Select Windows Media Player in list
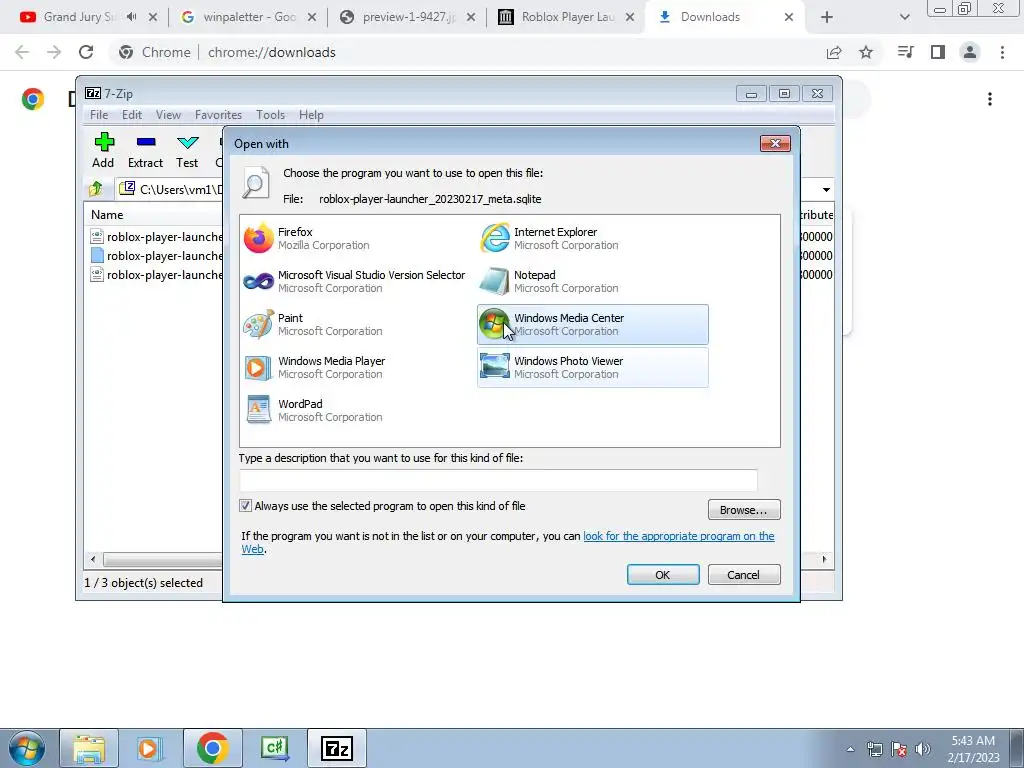This screenshot has width=1024, height=768. (356, 368)
